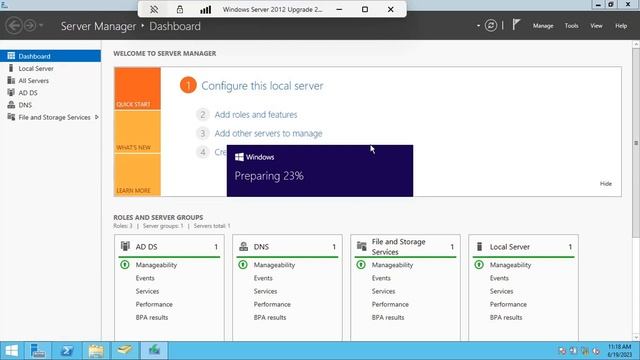
Task: Select Dashboard in the sidebar
Action: (x=51, y=56)
